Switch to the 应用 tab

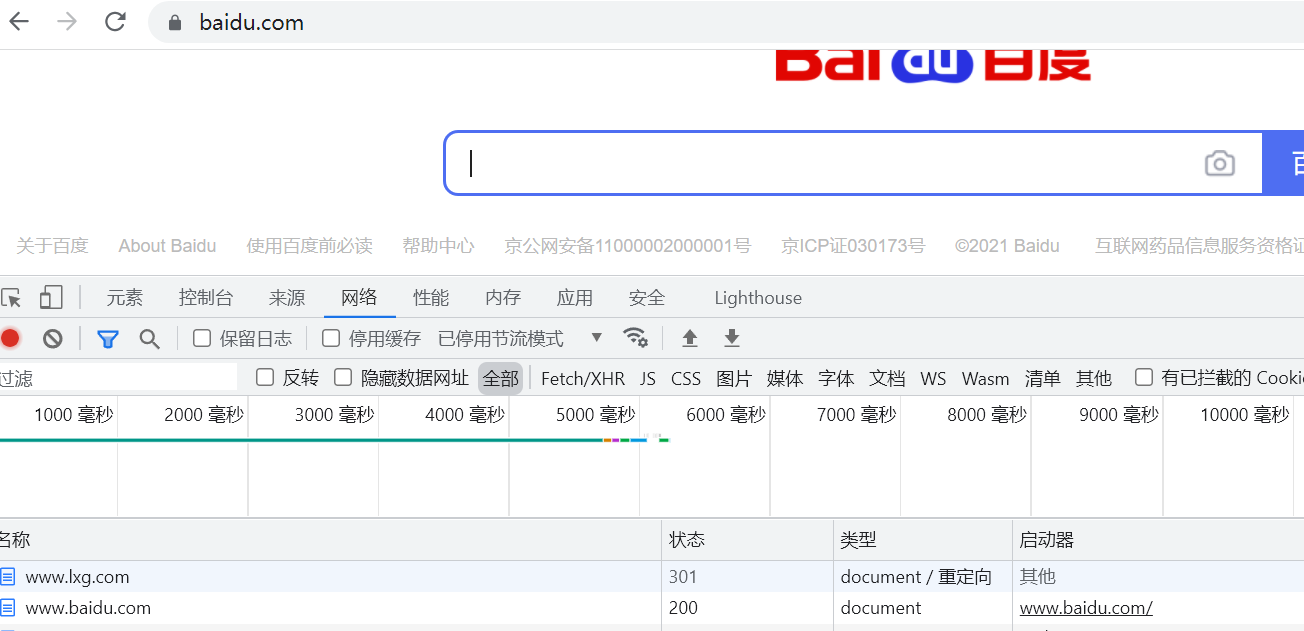(x=575, y=298)
